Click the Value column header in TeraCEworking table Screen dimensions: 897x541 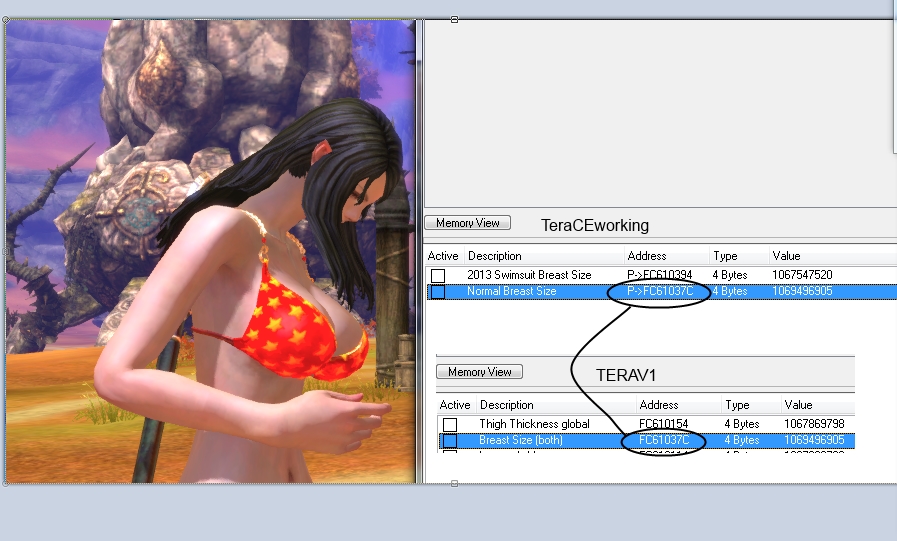(785, 256)
